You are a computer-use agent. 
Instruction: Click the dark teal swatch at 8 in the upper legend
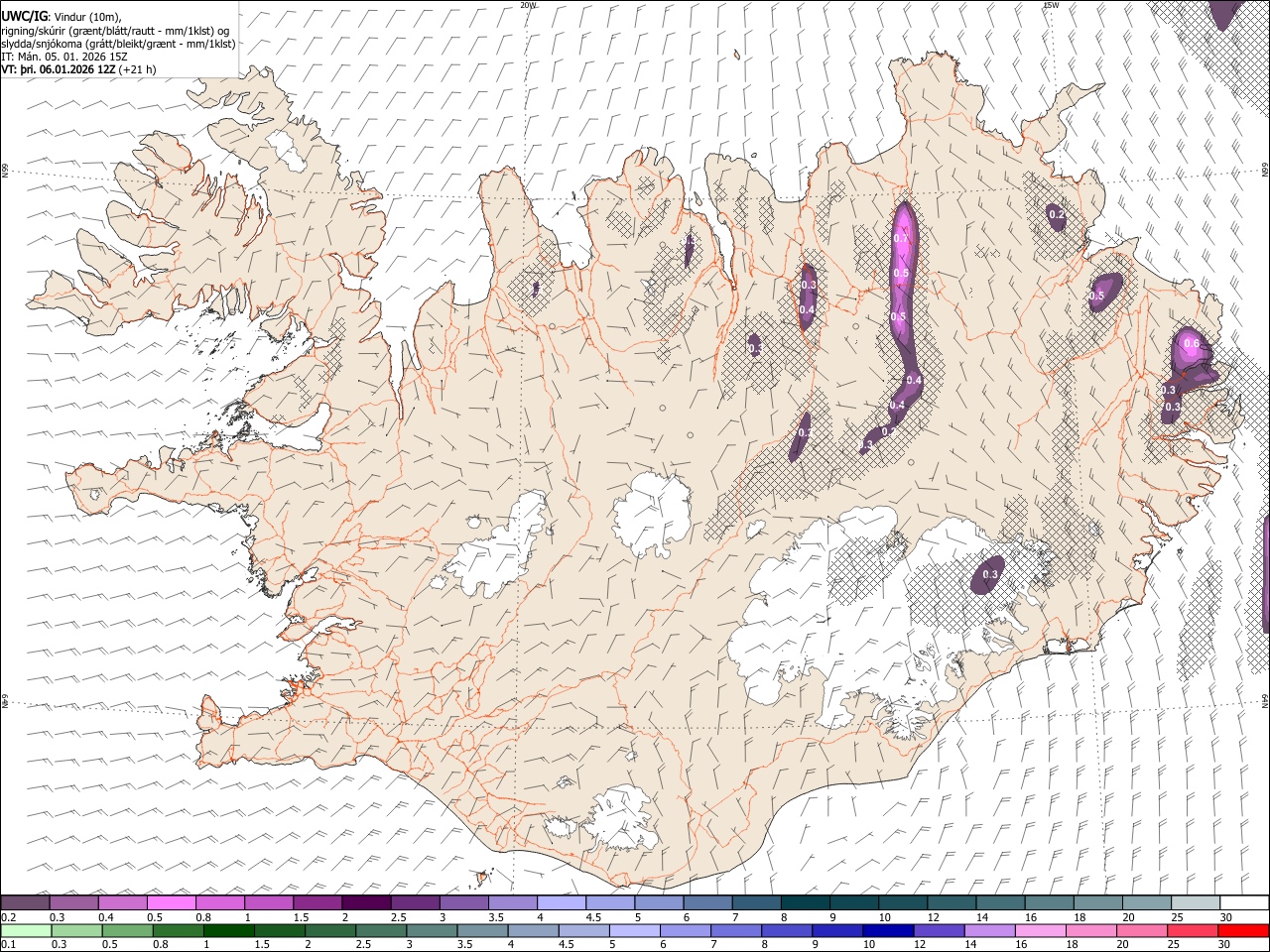pos(805,902)
